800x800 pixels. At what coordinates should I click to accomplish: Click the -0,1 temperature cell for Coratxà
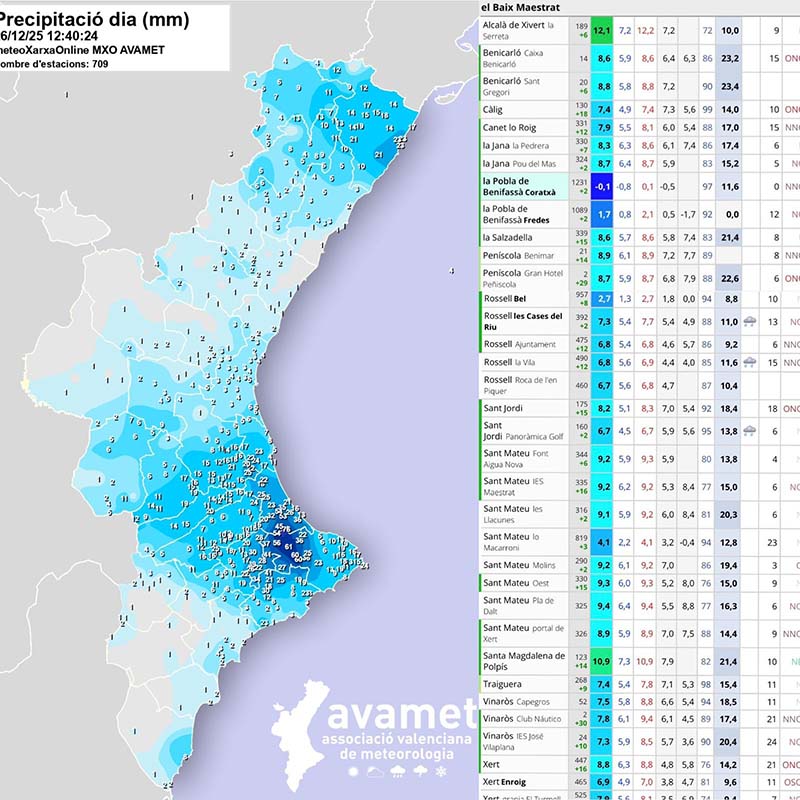click(603, 187)
